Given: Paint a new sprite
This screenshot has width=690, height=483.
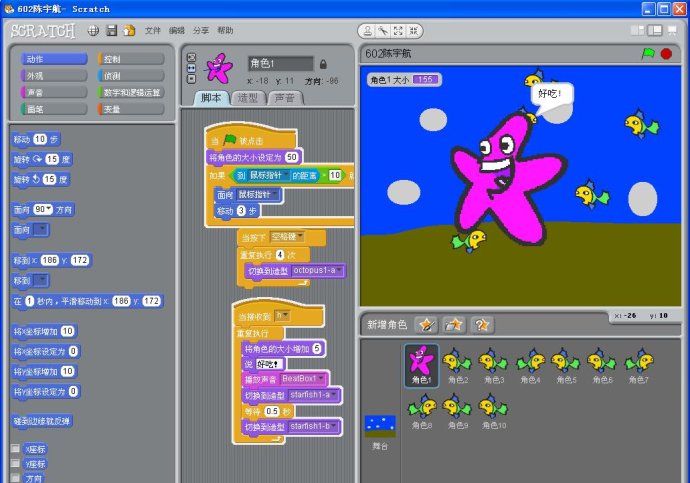Looking at the screenshot, I should 426,325.
